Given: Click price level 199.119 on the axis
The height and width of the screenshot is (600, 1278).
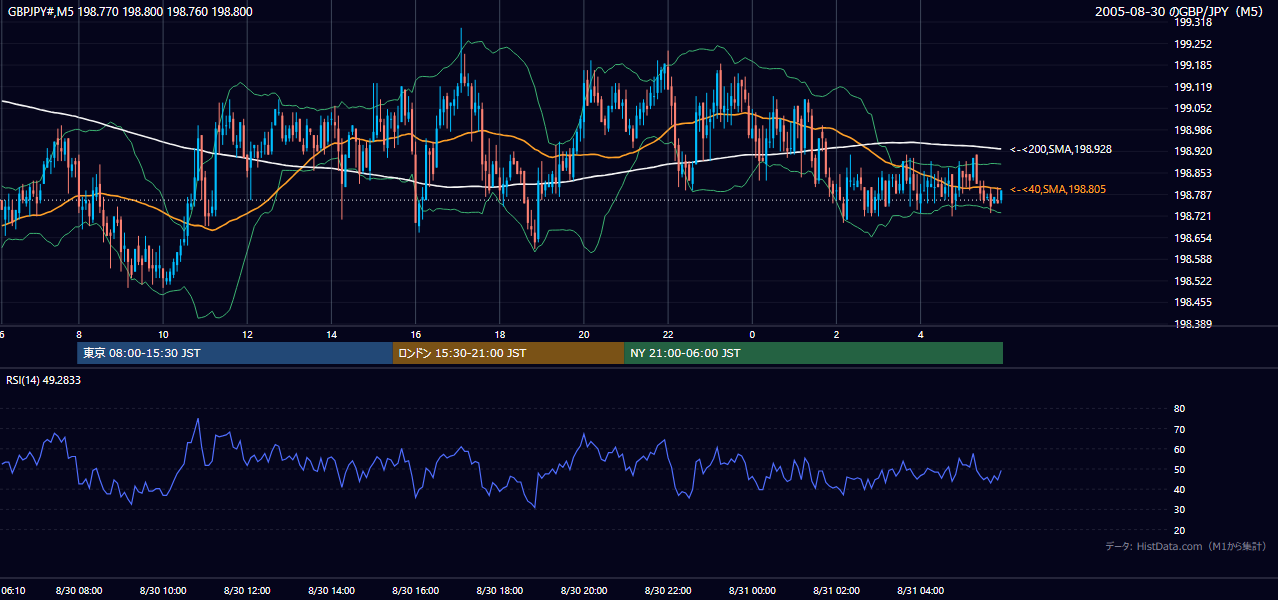Looking at the screenshot, I should (1194, 87).
